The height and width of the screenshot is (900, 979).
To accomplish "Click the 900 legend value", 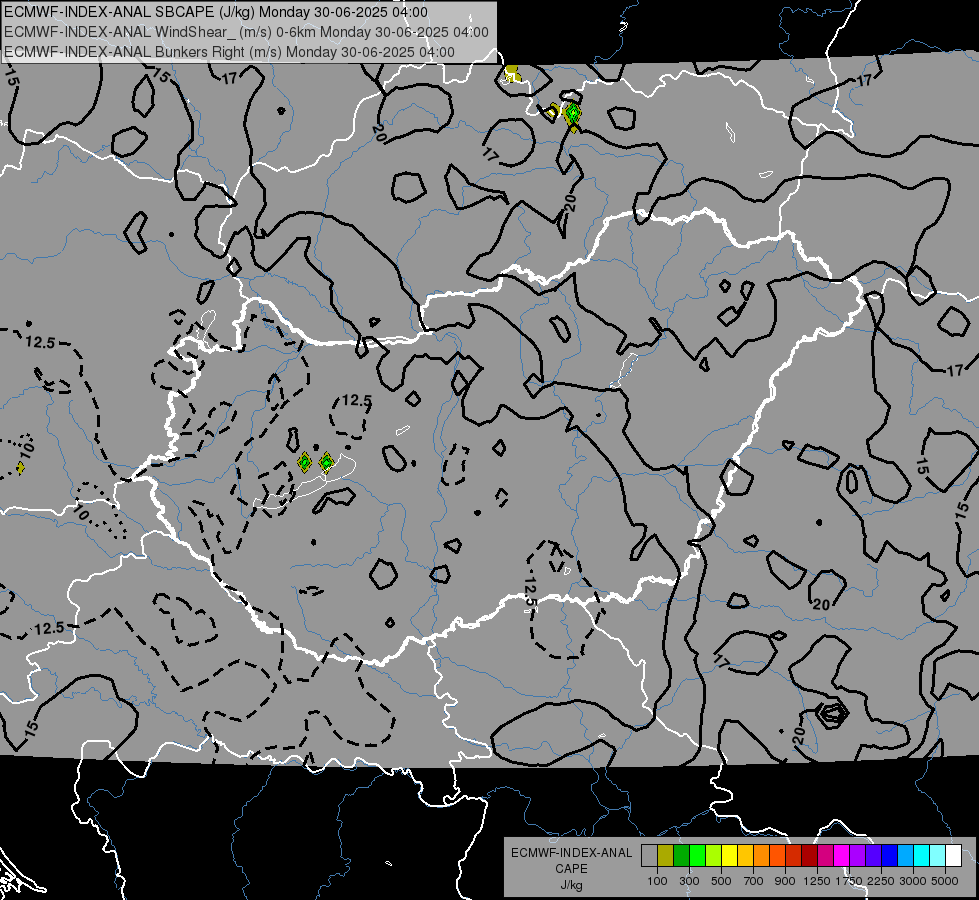I will pyautogui.click(x=785, y=881).
